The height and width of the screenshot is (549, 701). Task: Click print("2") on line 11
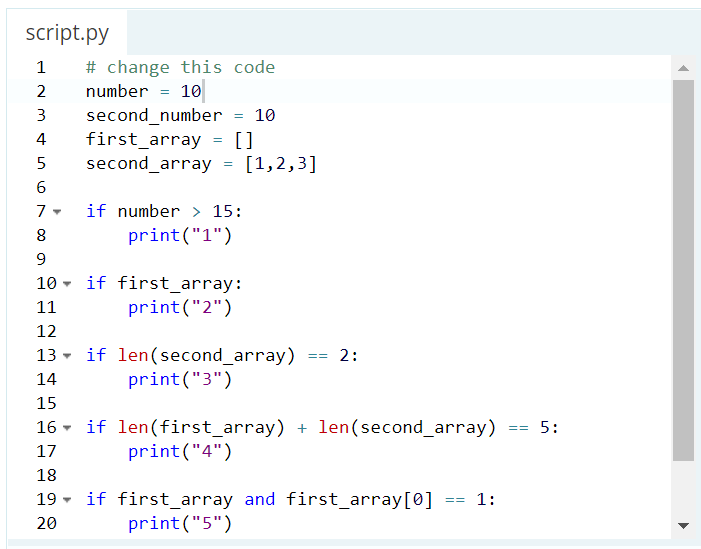[180, 308]
